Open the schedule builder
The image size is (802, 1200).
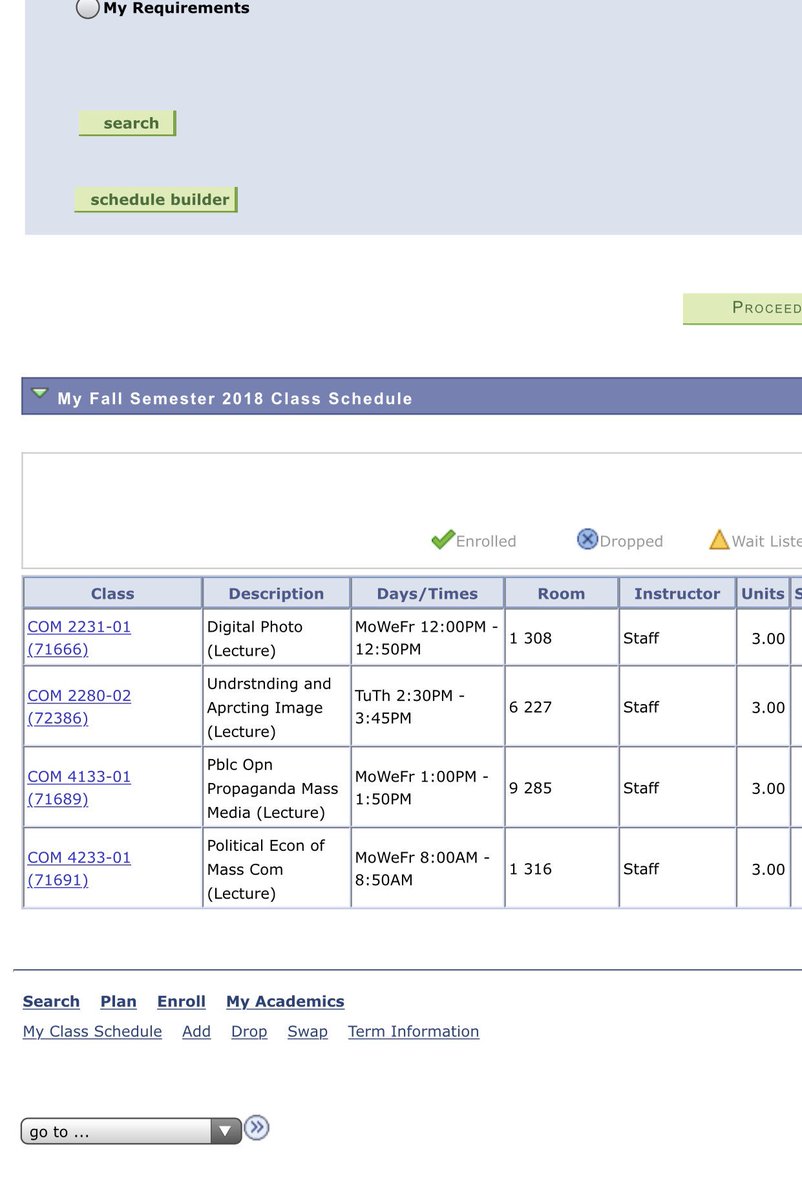click(156, 199)
